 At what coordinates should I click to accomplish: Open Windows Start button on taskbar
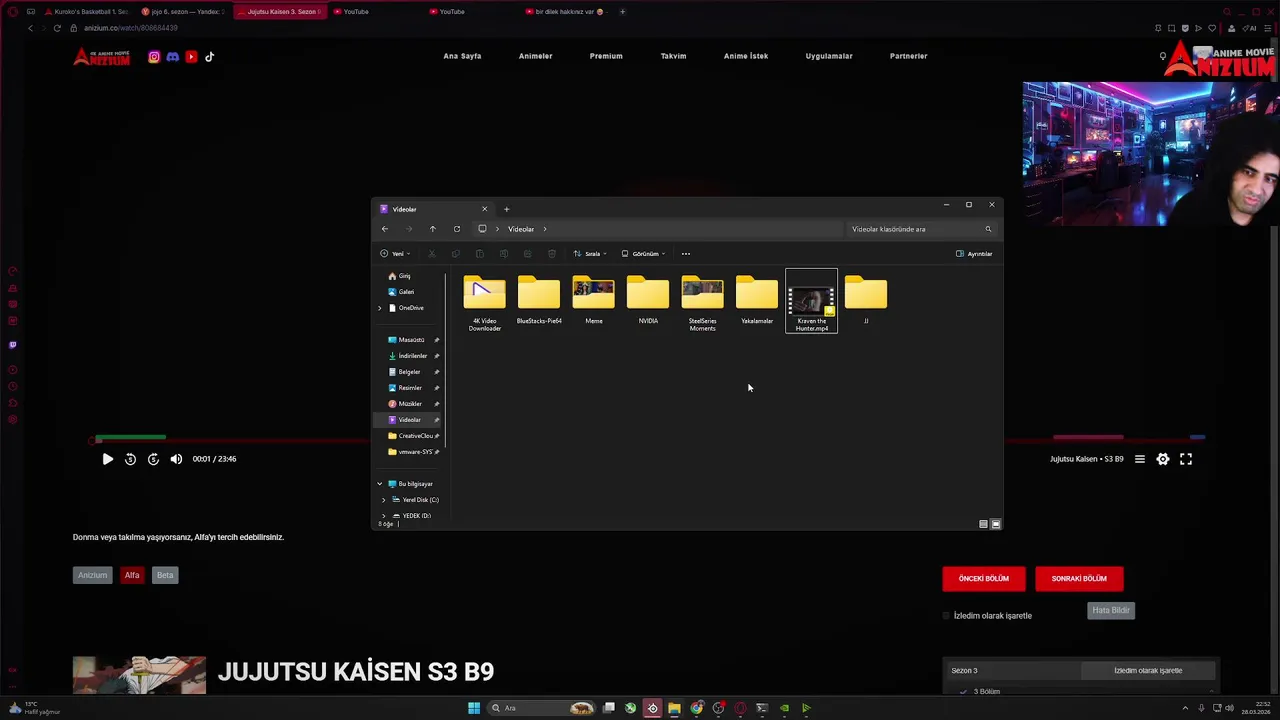[x=474, y=708]
